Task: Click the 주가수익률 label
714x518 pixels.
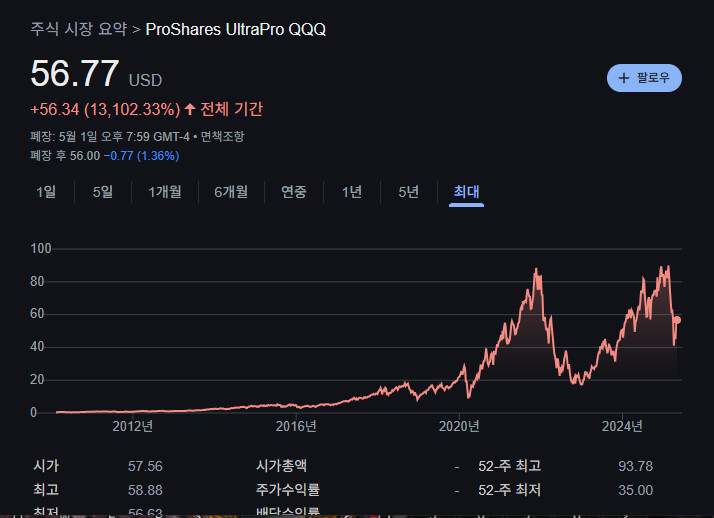Action: pyautogui.click(x=288, y=490)
